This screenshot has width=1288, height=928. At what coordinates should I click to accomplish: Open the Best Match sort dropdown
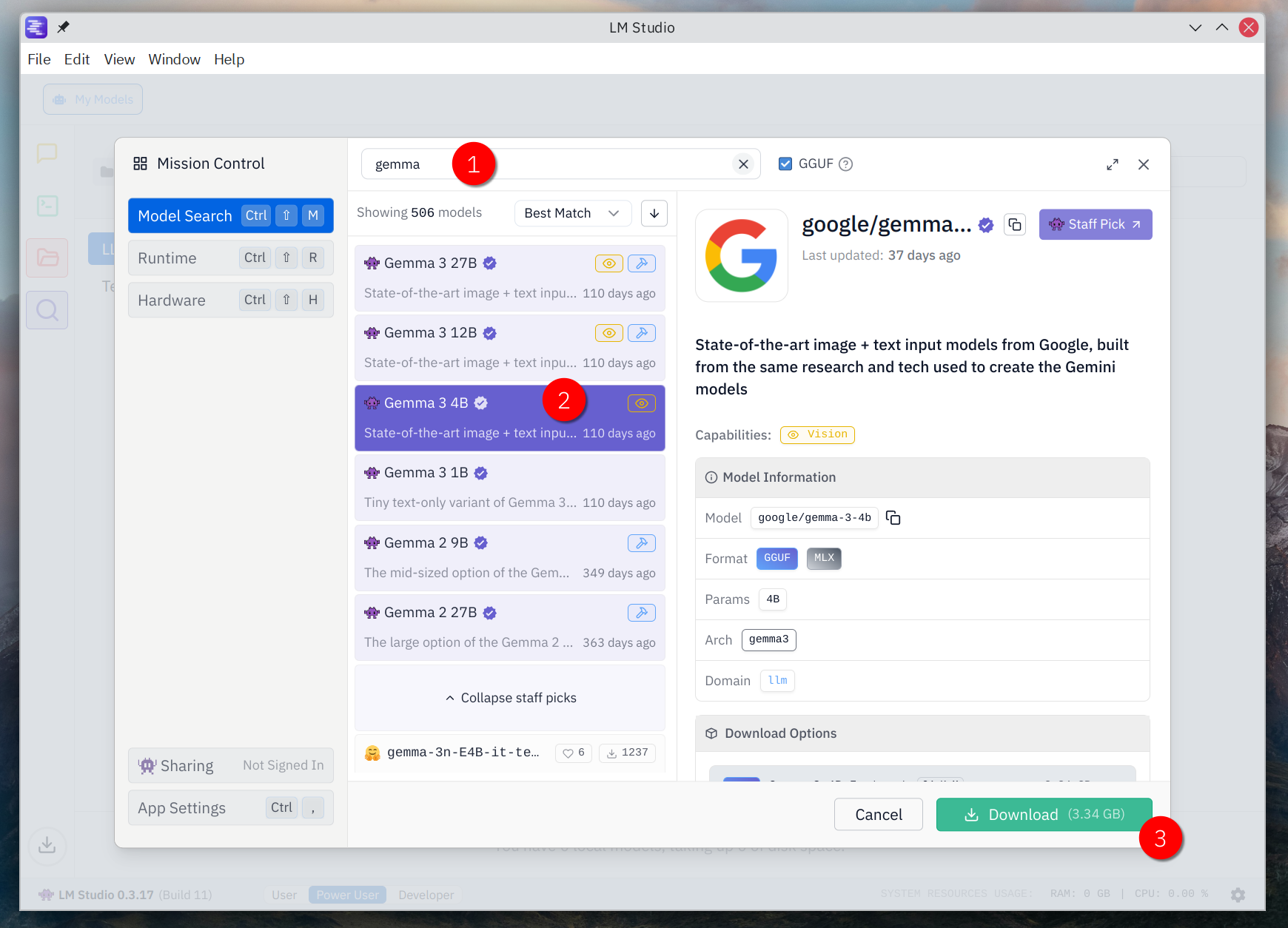pos(572,213)
